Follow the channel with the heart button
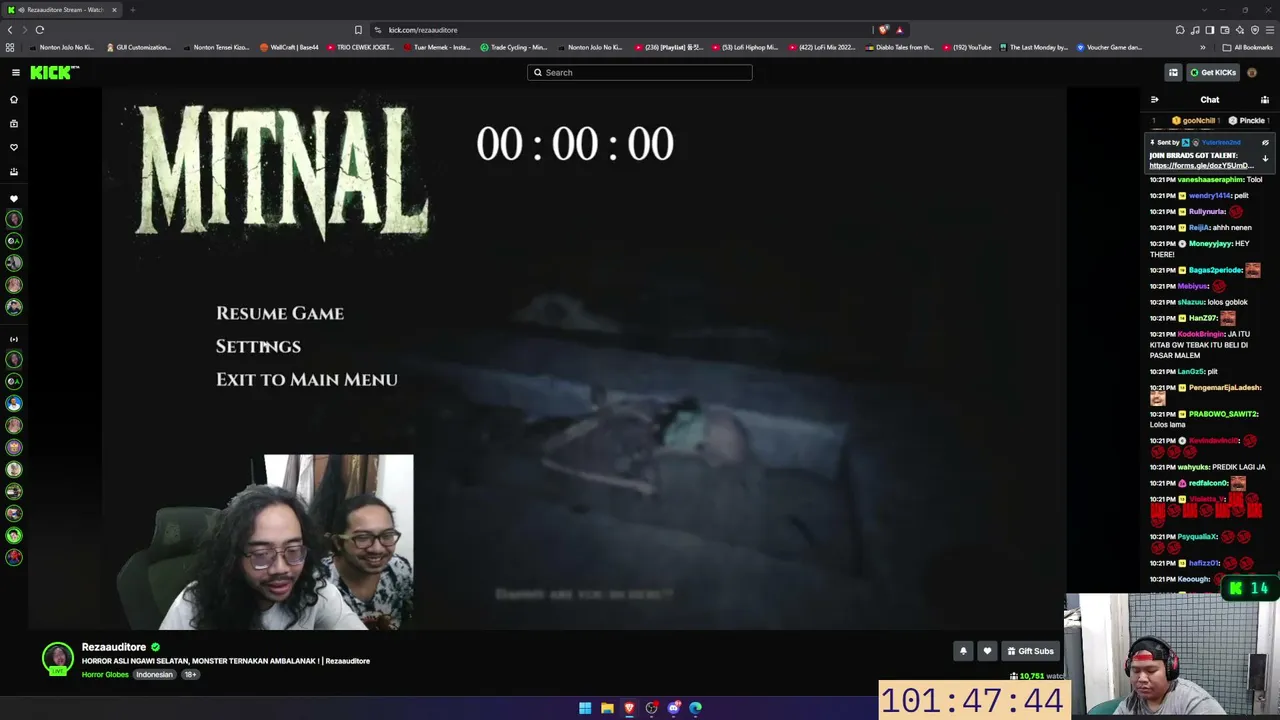 click(x=987, y=651)
